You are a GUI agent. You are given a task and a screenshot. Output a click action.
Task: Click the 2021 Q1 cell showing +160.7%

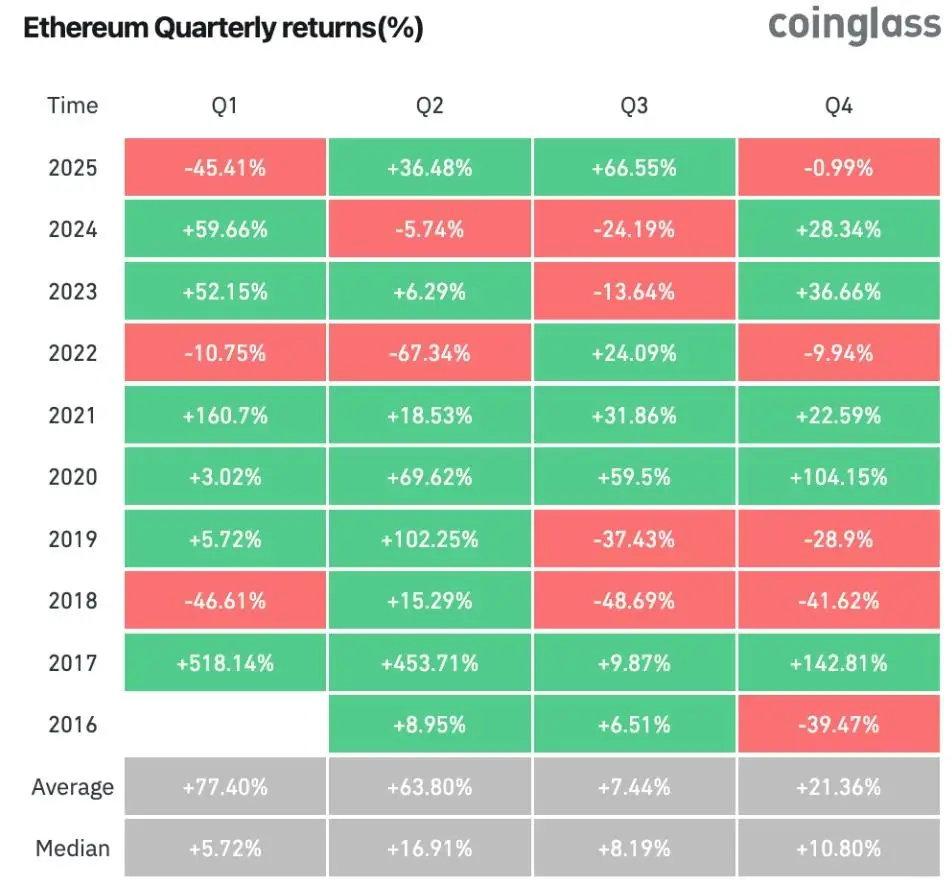tap(225, 415)
